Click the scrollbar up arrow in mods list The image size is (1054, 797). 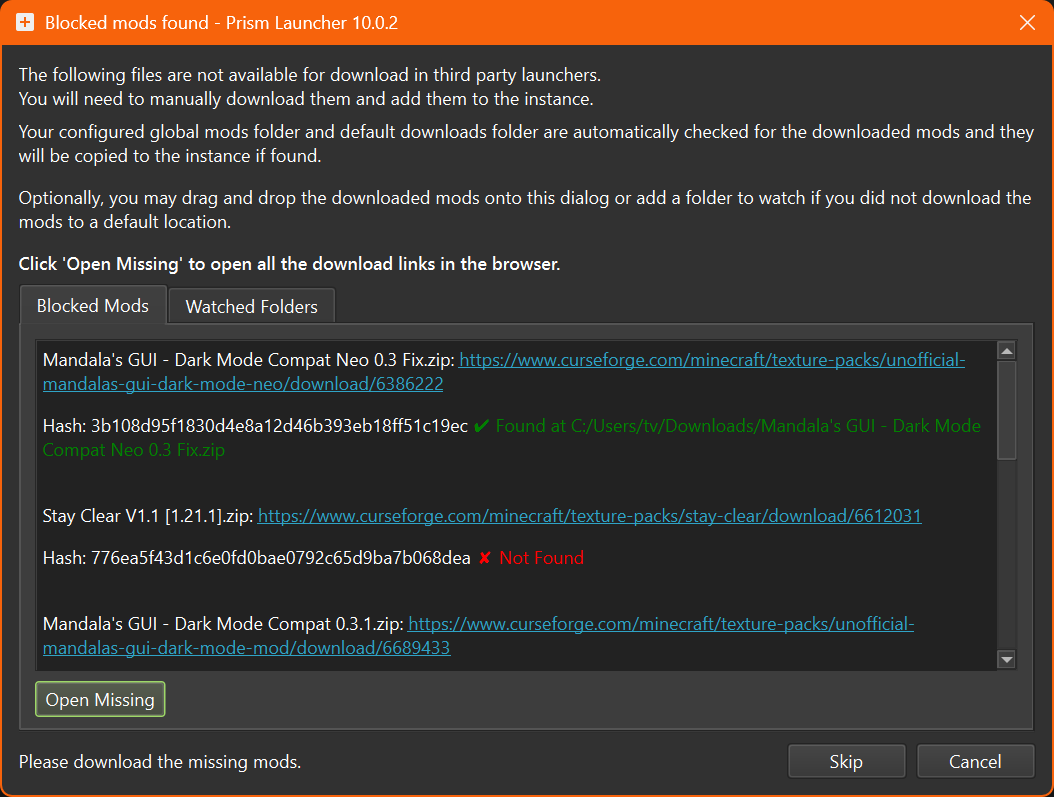[1006, 350]
